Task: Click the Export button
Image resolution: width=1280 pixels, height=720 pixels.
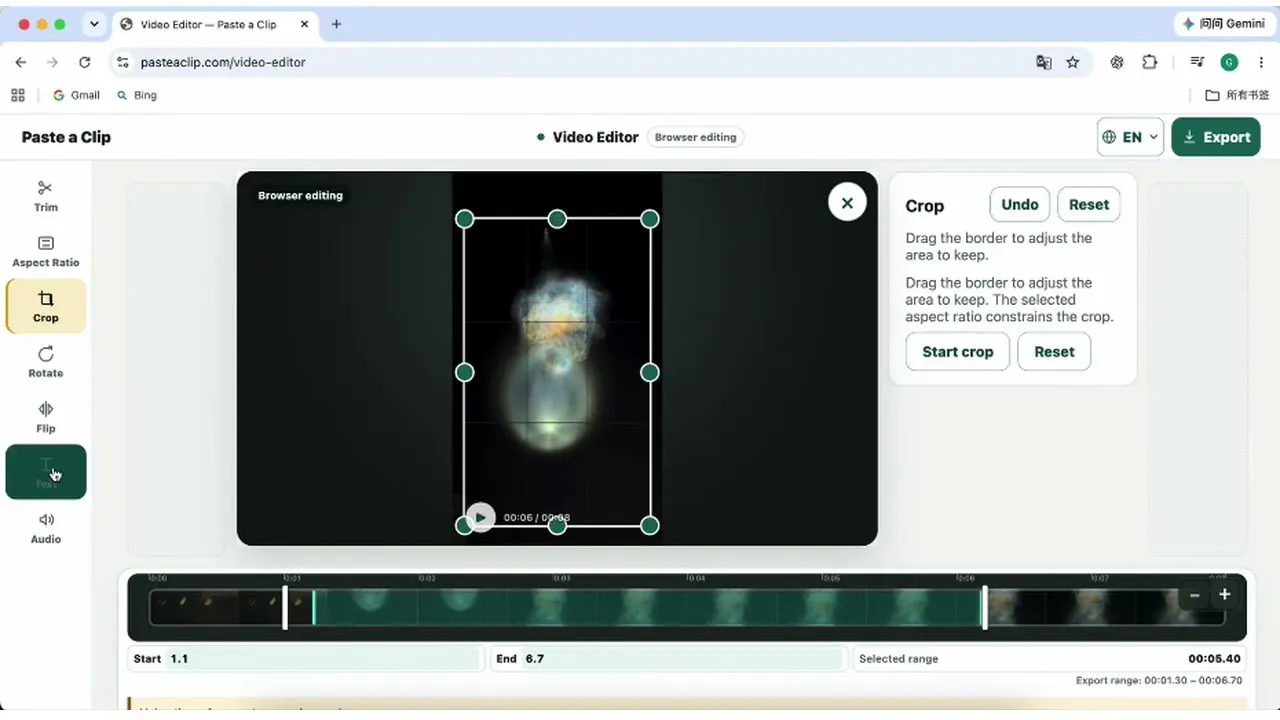Action: (x=1216, y=137)
